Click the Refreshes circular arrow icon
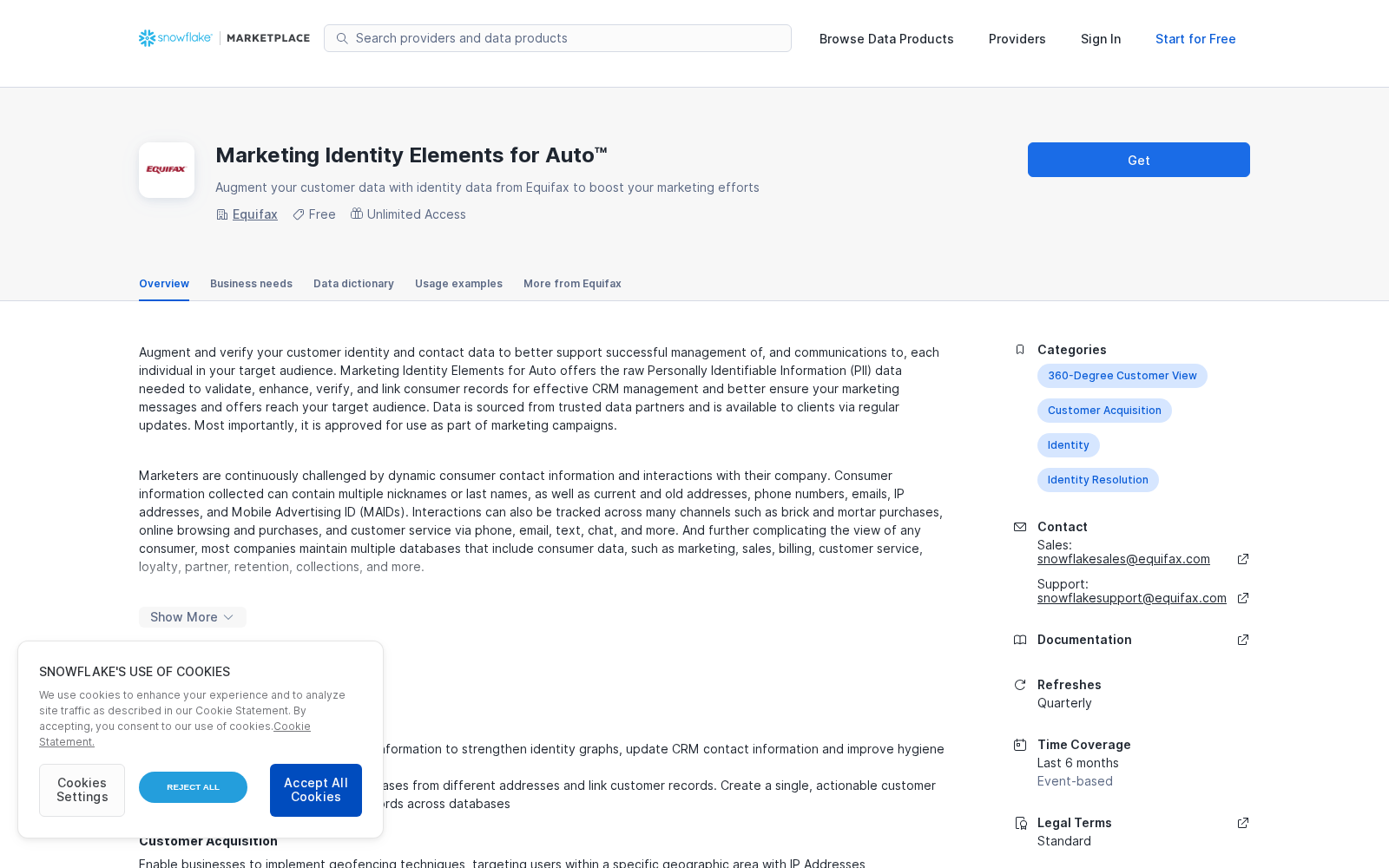This screenshot has width=1389, height=868. point(1020,685)
